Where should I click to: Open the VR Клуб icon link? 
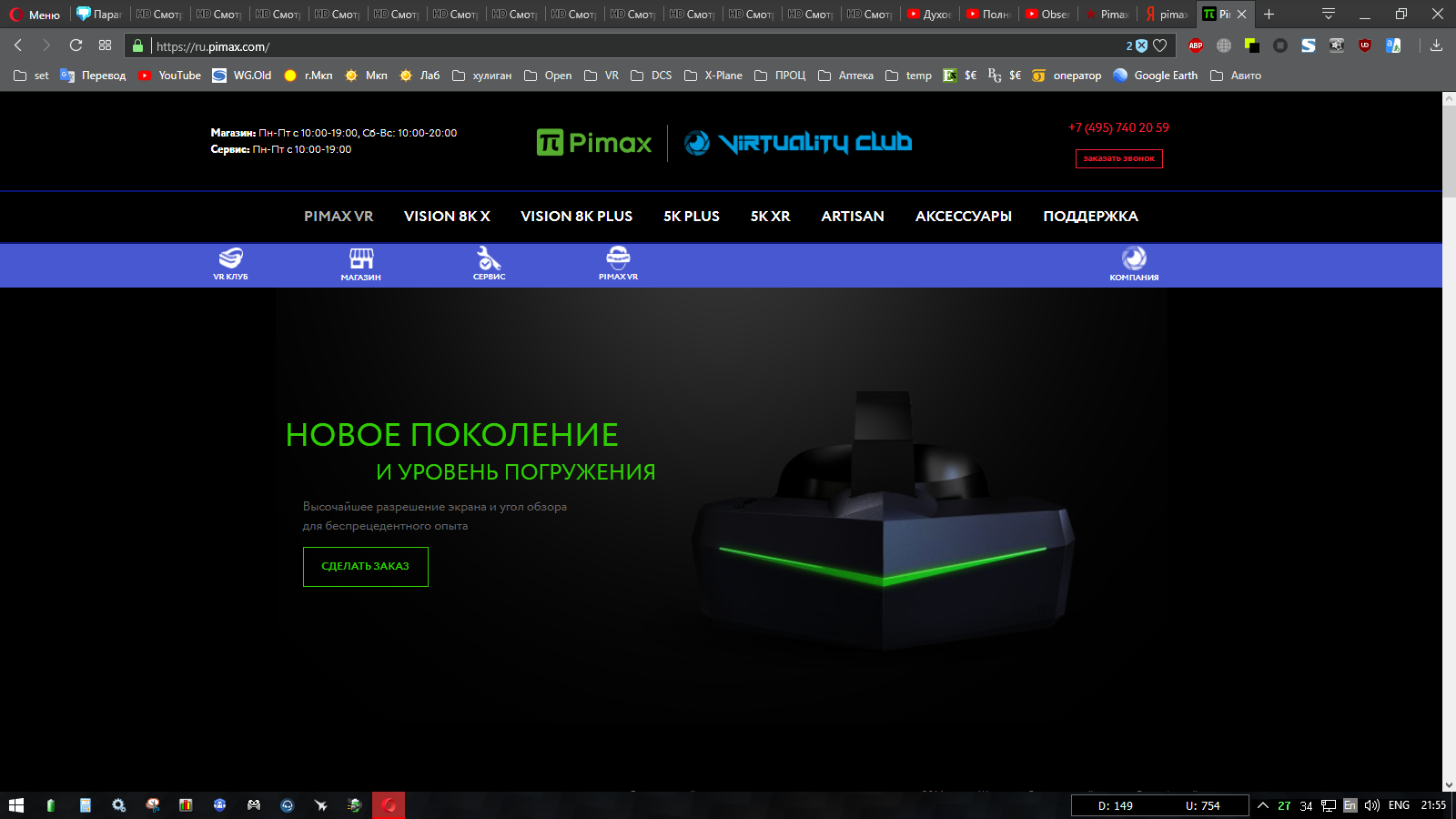(x=230, y=264)
